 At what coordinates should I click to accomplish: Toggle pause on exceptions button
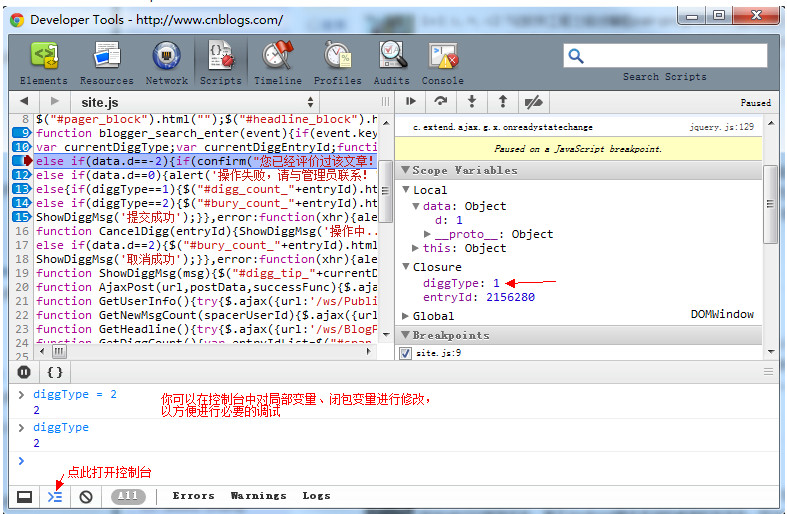point(24,372)
